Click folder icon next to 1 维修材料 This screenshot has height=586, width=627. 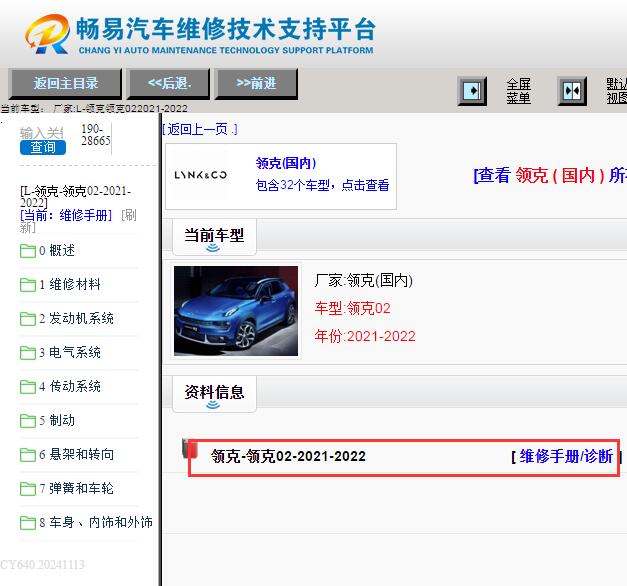(28, 285)
